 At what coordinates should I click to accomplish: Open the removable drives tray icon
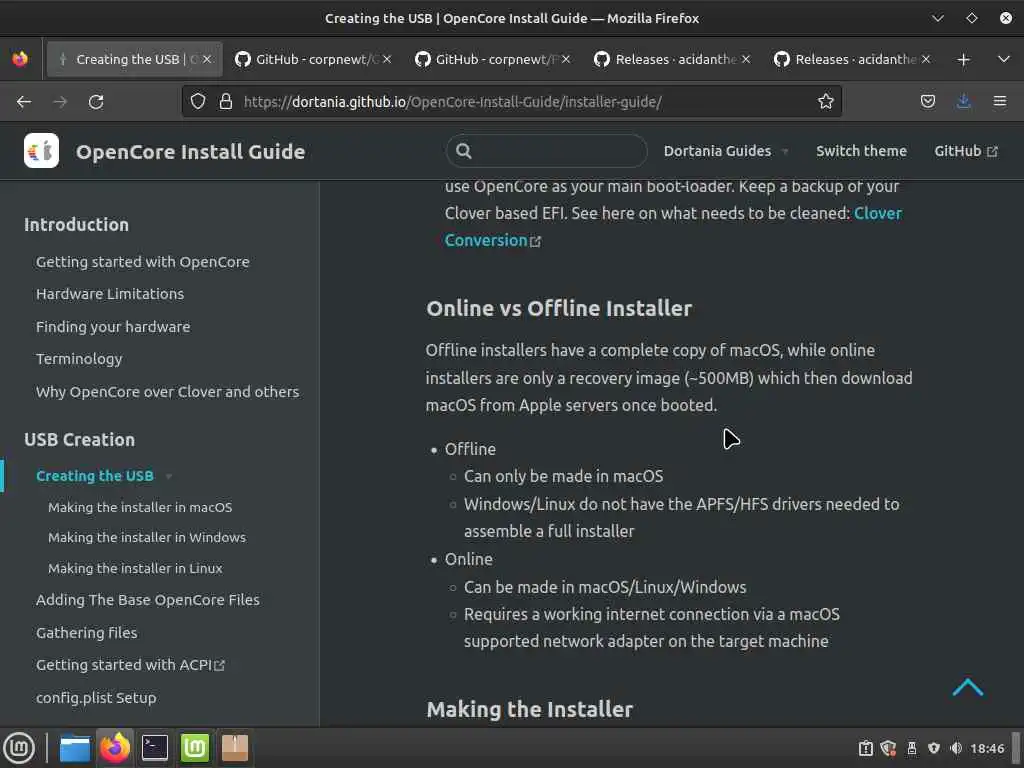tap(912, 748)
